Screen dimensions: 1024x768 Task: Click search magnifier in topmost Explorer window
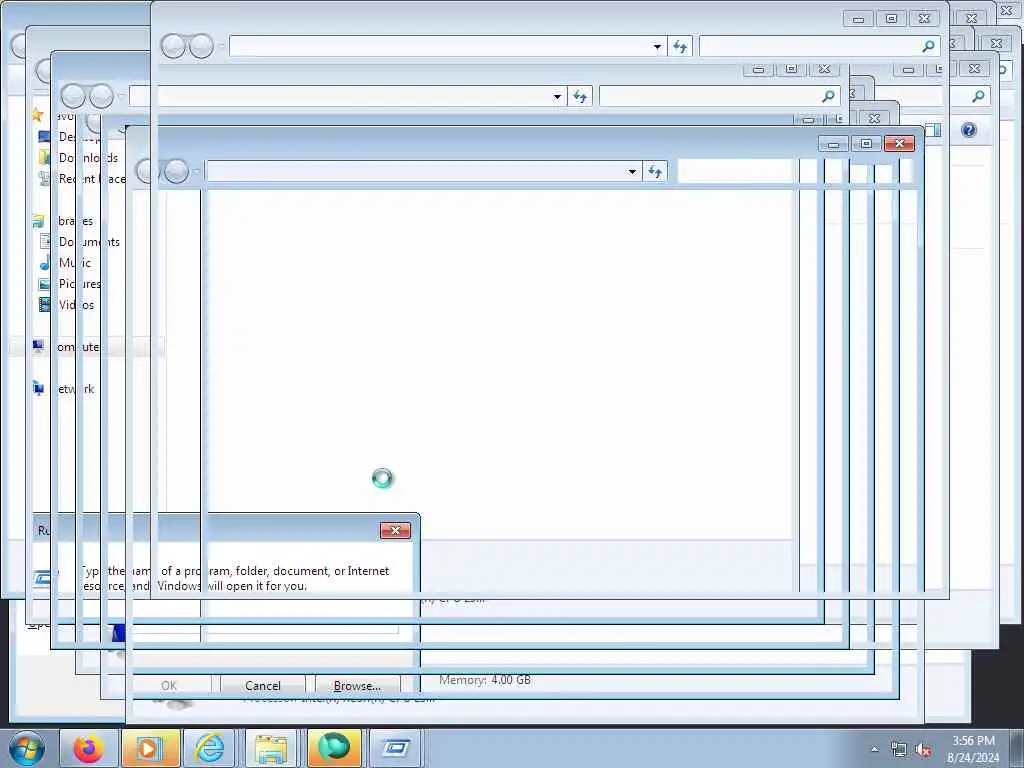(x=928, y=46)
